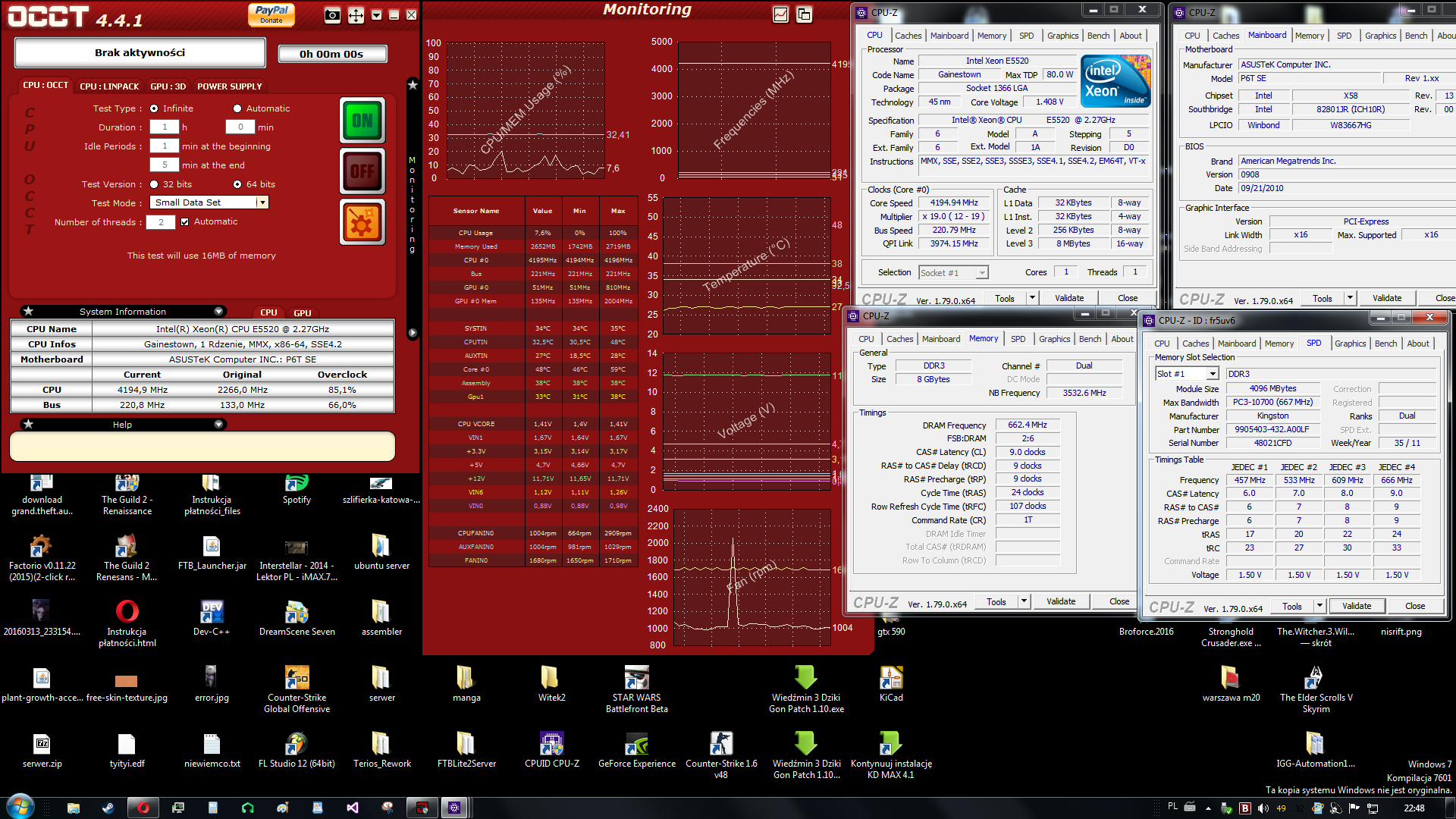Open the GeForce Experience desktop shortcut
This screenshot has width=1456, height=819.
click(637, 751)
